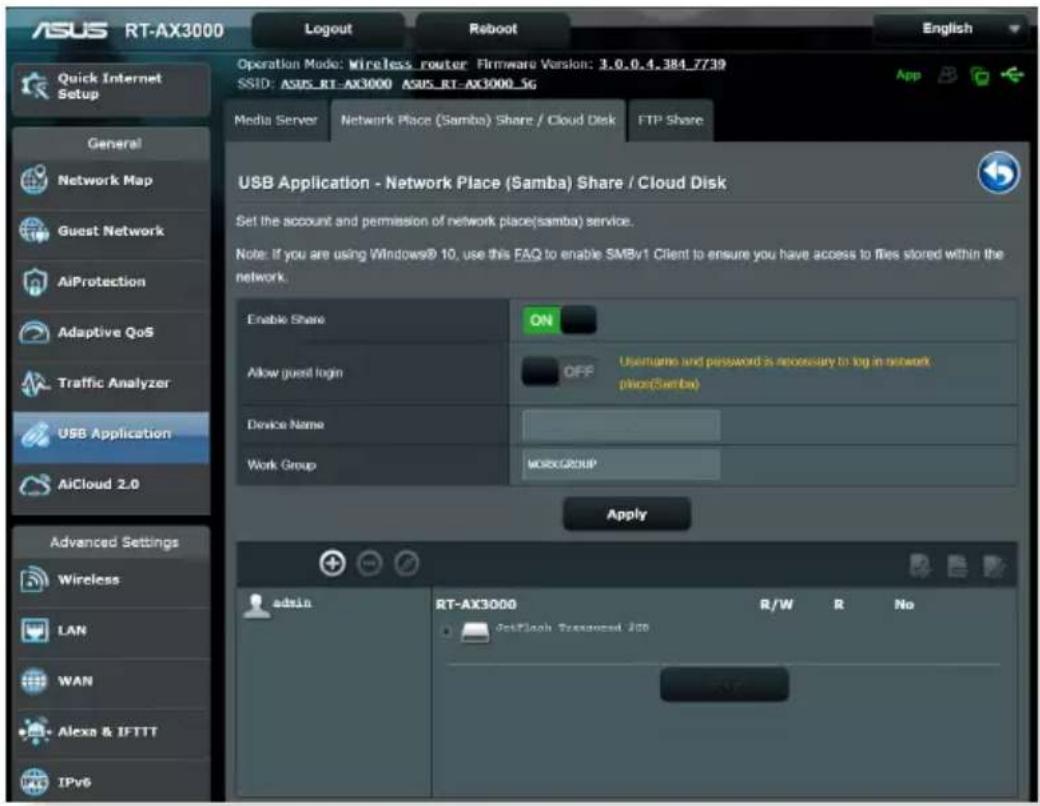Open the Guest Network page

tap(111, 231)
